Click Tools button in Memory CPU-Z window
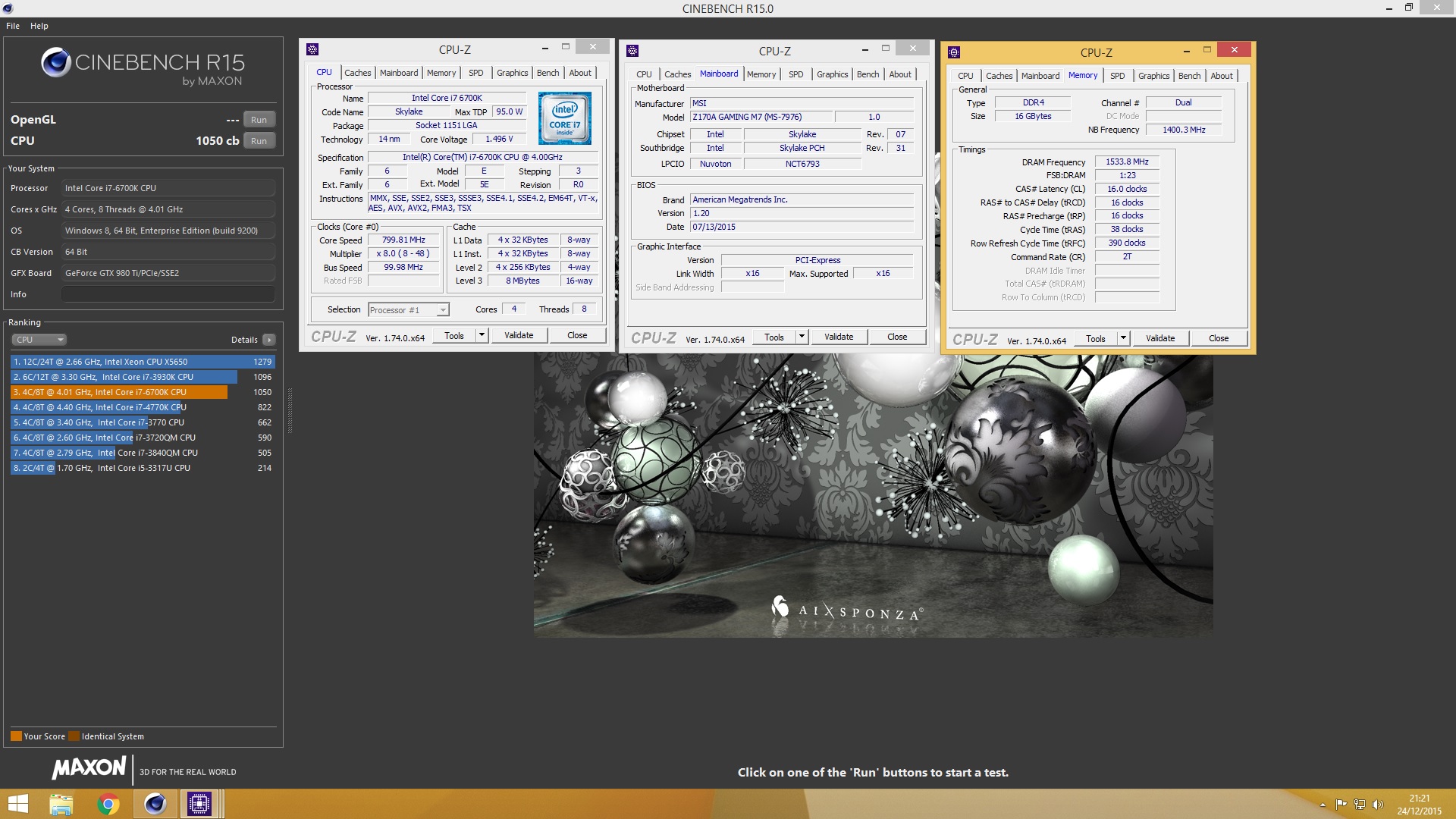Screen dimensions: 1456x819 click(1096, 338)
